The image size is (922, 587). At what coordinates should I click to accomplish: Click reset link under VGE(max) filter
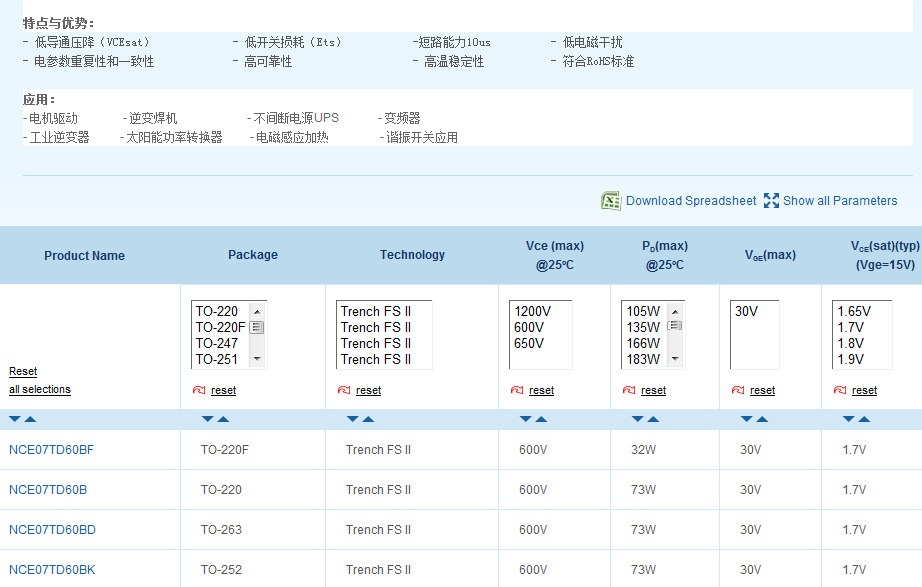click(762, 390)
